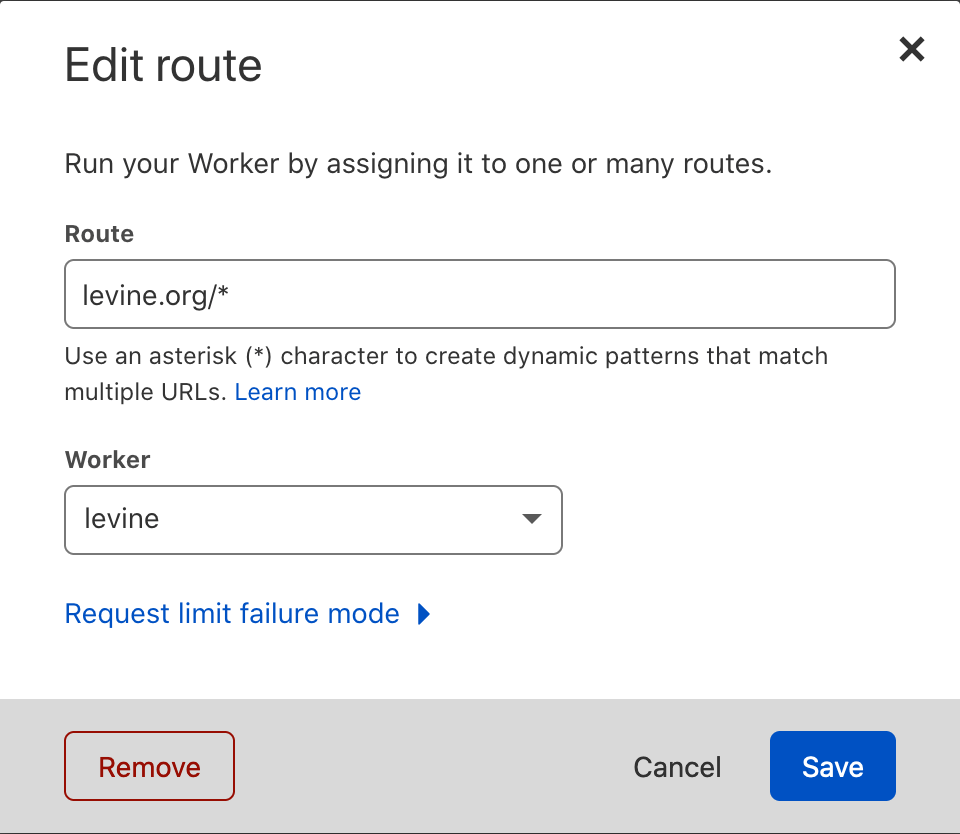
Task: Click the Worker field label
Action: tap(107, 460)
